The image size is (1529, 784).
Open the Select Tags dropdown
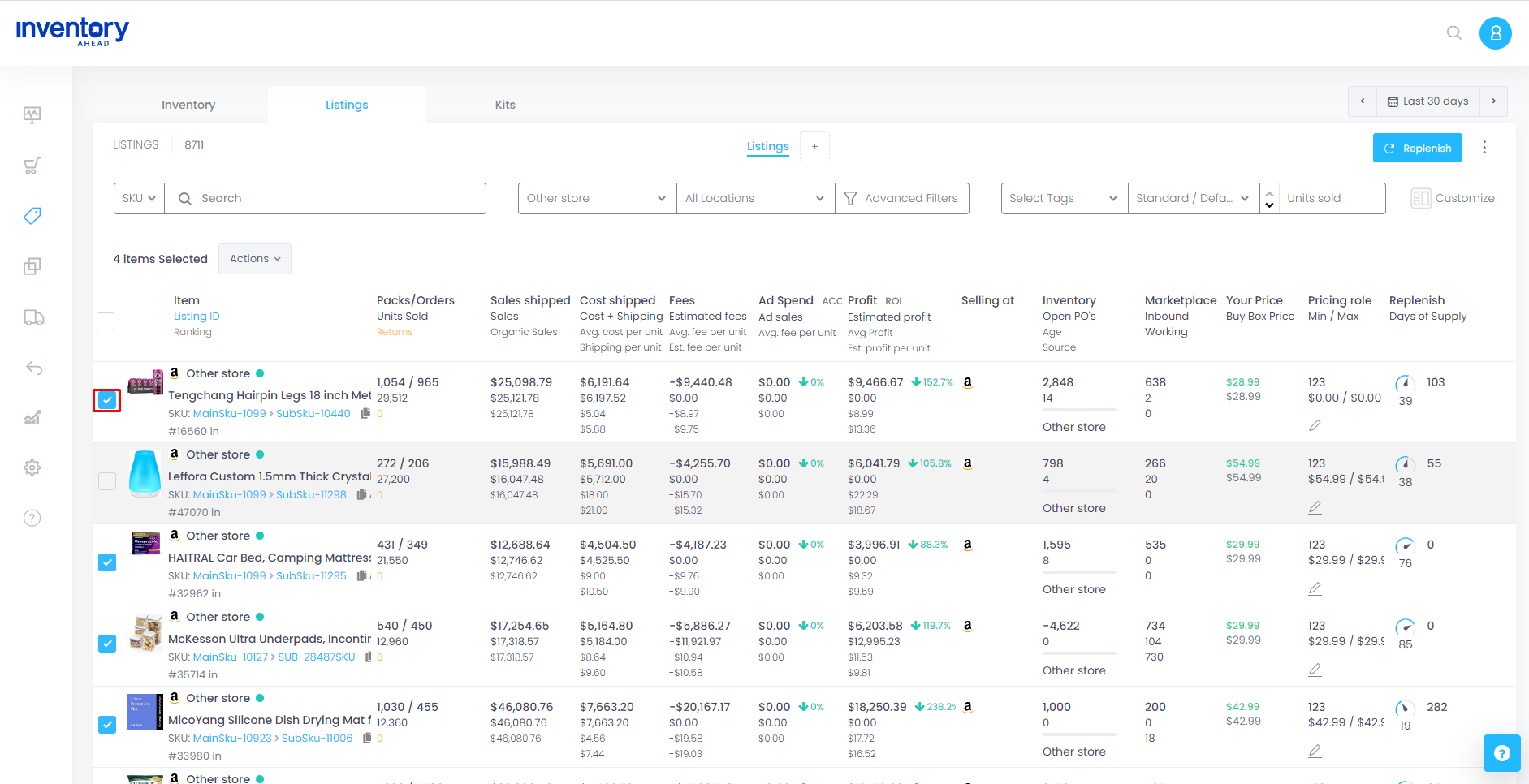1064,198
